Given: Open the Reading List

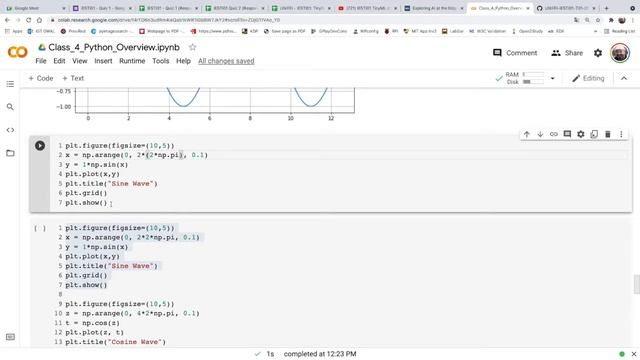Looking at the screenshot, I should click(x=619, y=31).
